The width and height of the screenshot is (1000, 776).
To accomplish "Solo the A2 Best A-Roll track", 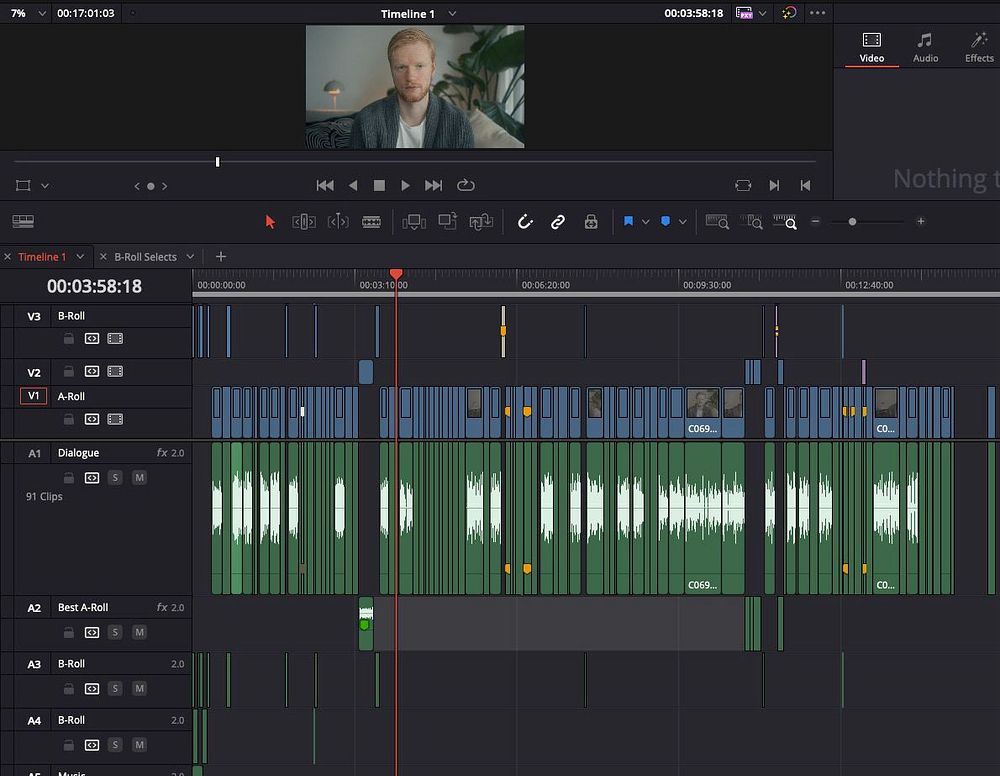I will 115,632.
